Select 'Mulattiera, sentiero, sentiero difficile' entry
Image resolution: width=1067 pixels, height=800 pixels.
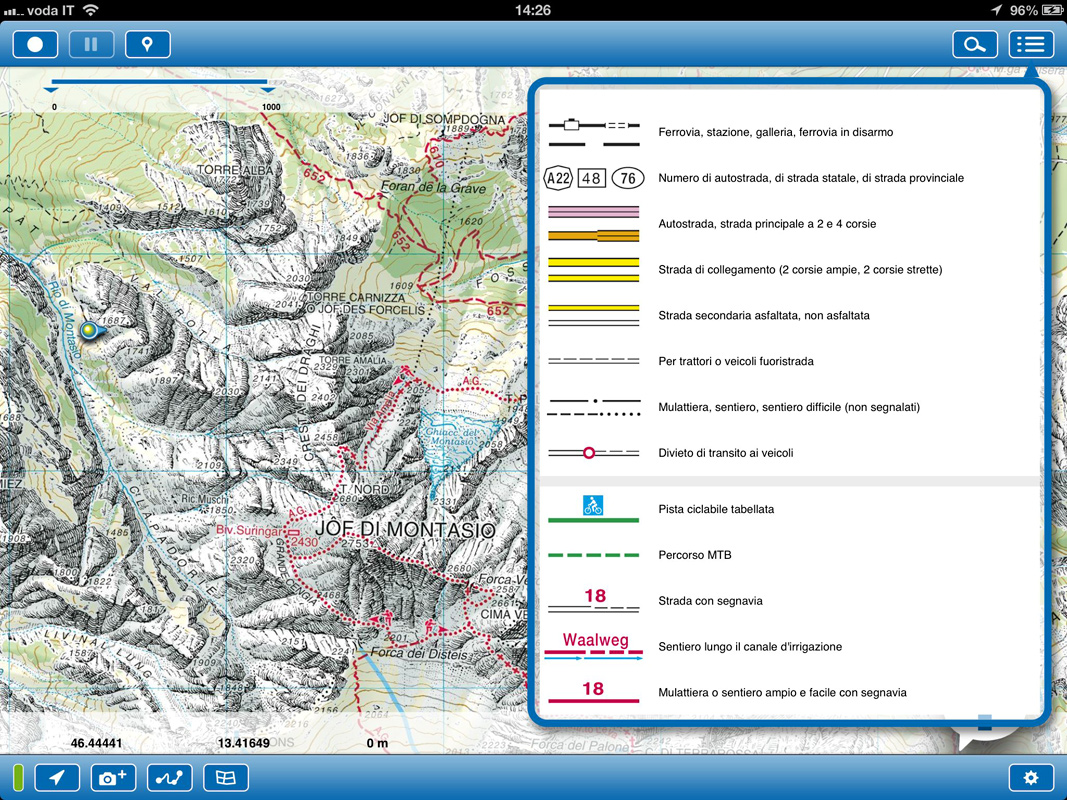789,407
